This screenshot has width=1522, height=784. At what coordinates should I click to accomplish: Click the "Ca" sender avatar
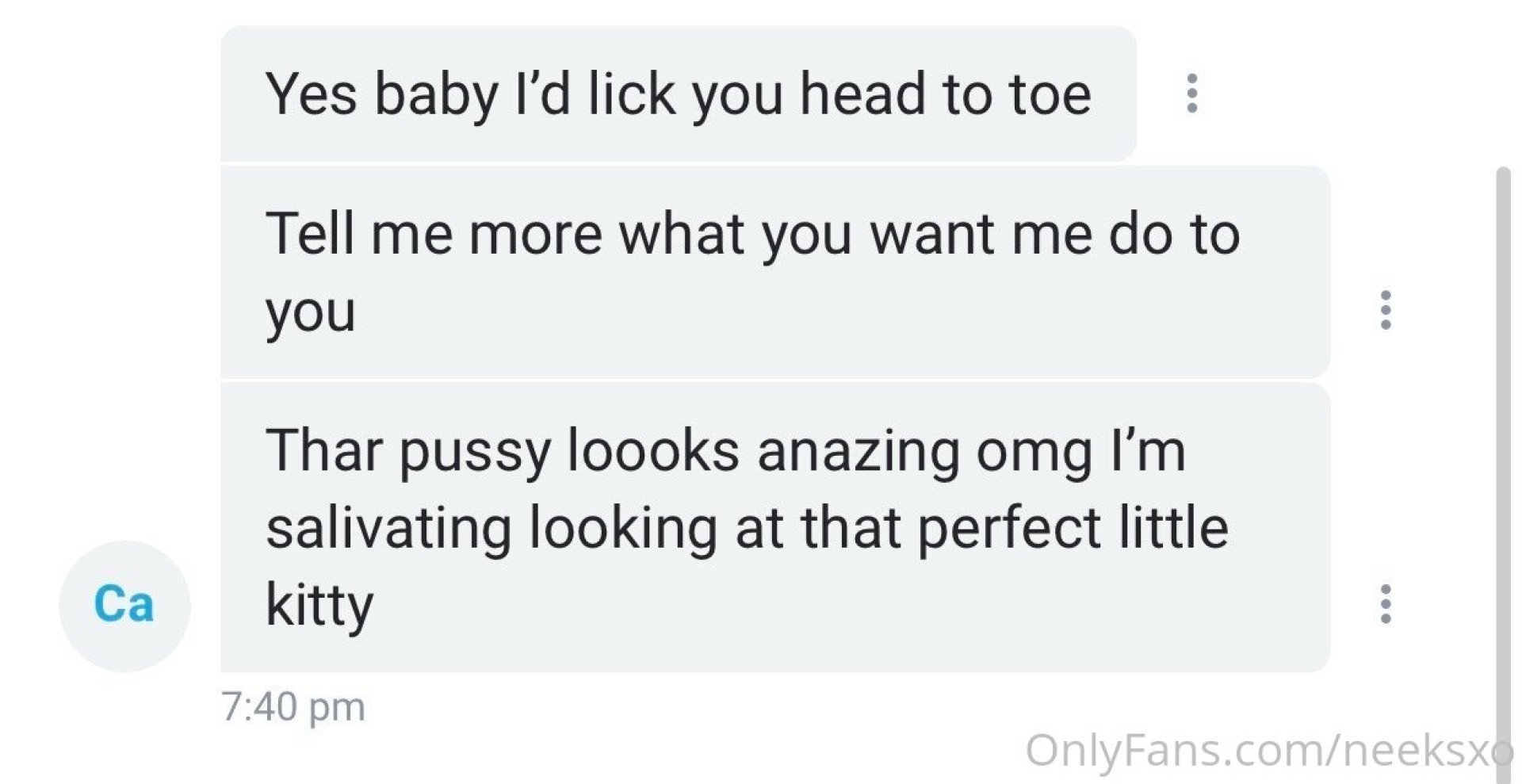point(124,606)
